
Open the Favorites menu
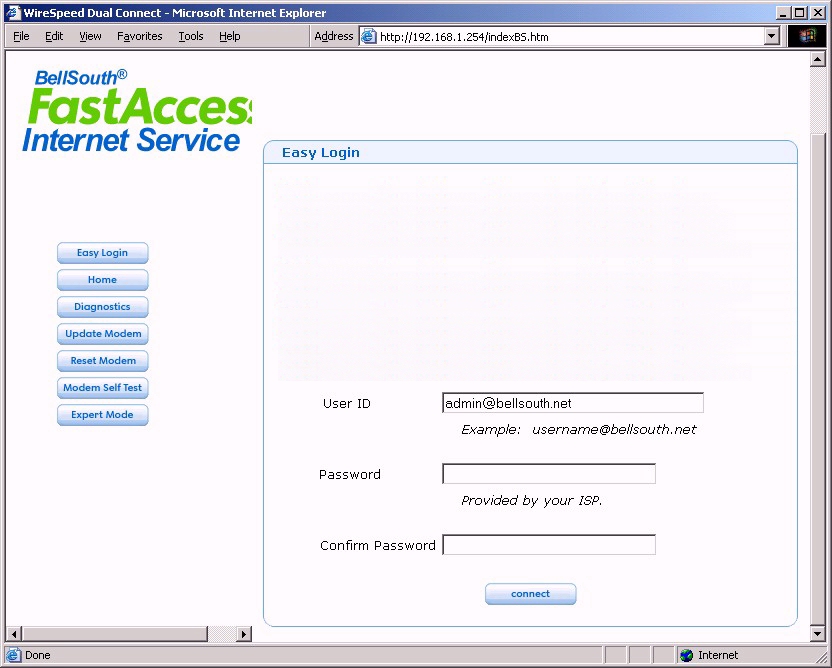coord(140,36)
